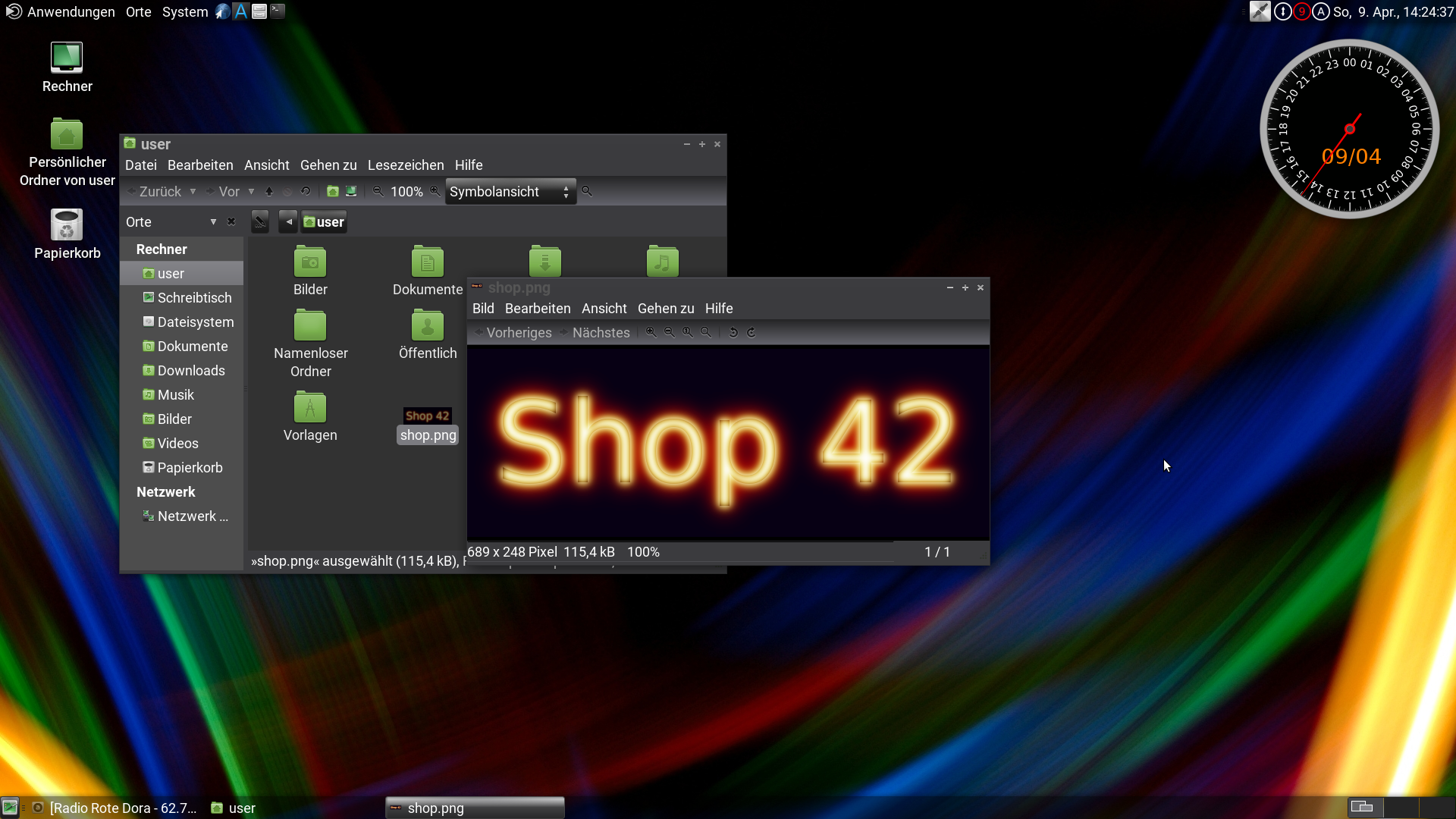
Task: Close the Orte side pane
Action: click(x=231, y=222)
